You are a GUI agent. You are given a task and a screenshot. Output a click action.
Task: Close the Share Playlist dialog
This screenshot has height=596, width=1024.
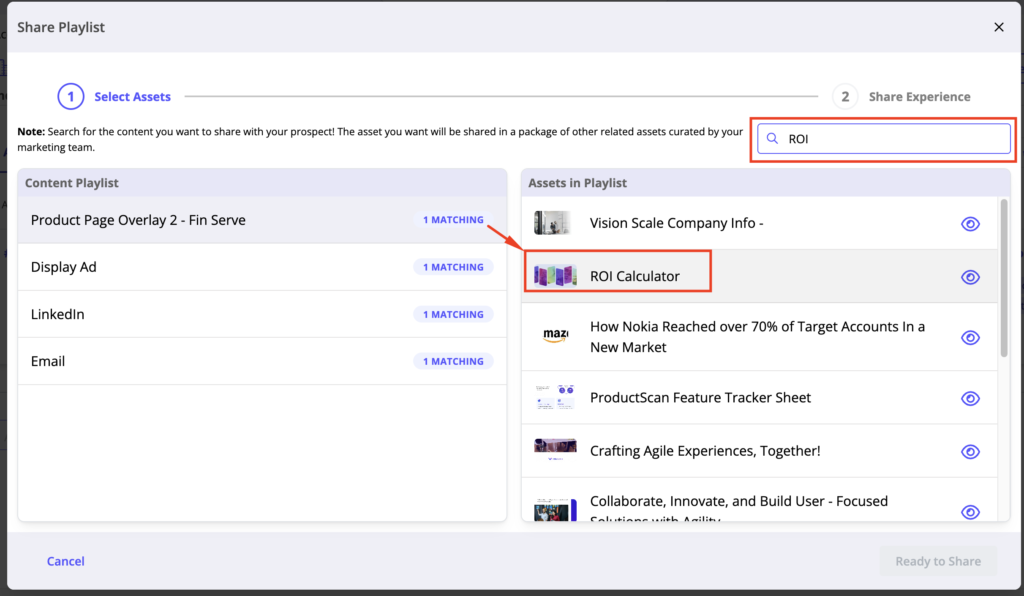pos(998,27)
